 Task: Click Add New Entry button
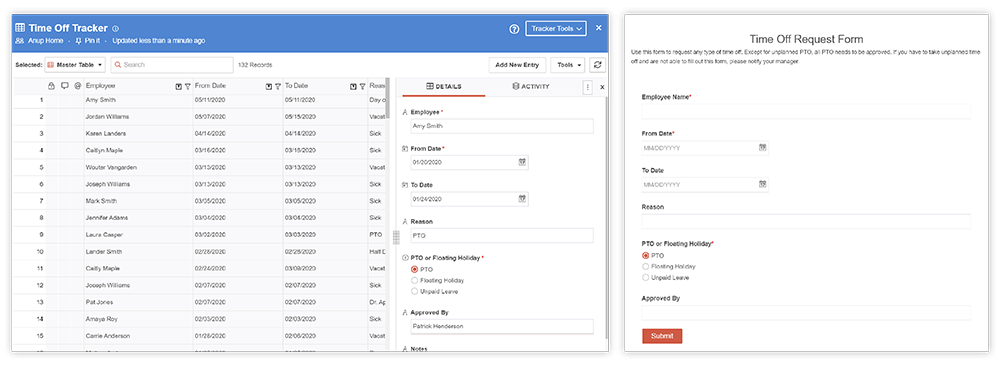click(517, 64)
